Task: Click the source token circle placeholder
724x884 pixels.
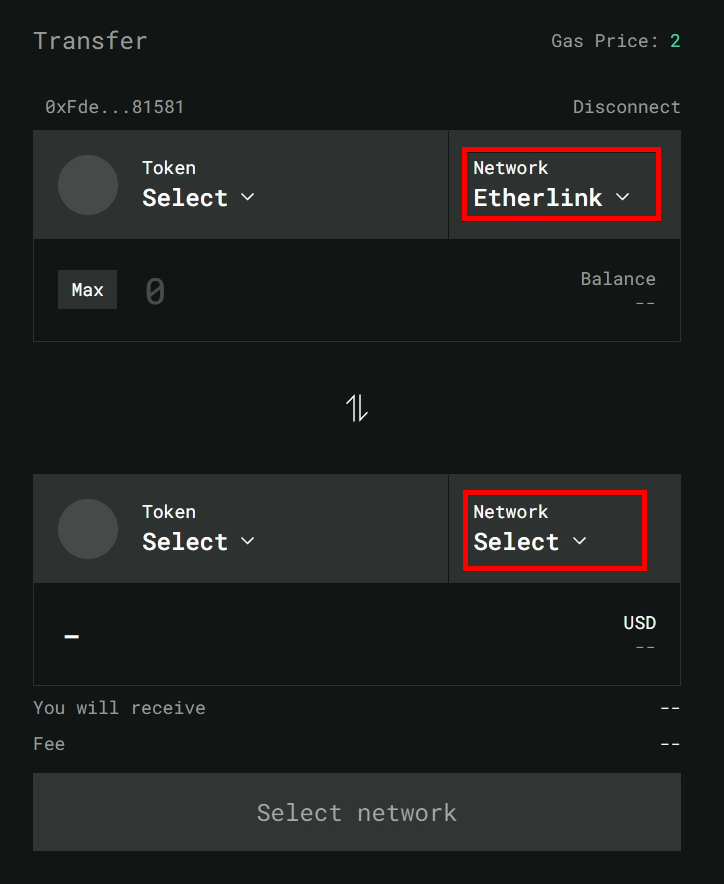Action: pyautogui.click(x=88, y=185)
